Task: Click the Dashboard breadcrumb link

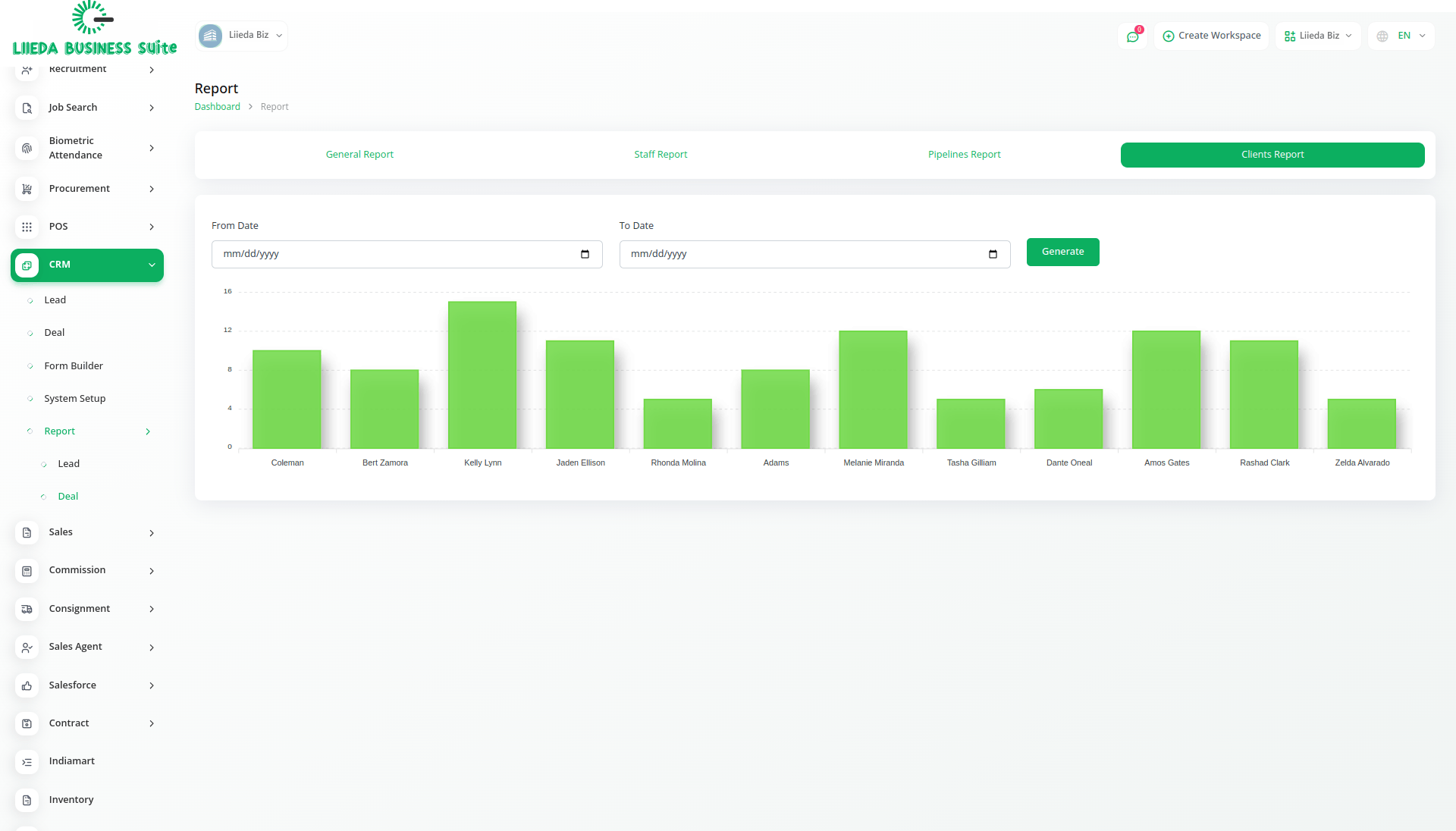Action: (x=217, y=107)
